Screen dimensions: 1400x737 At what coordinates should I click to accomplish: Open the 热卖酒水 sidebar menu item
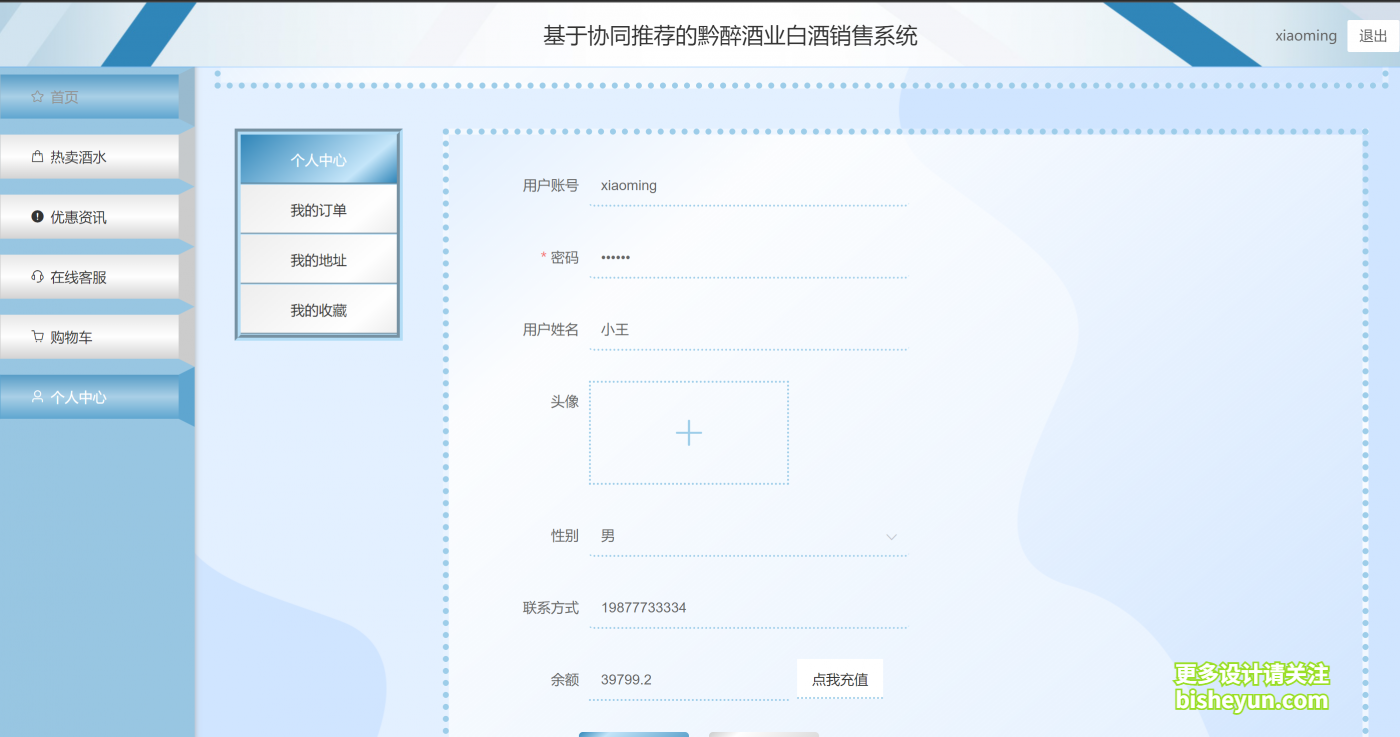click(89, 157)
